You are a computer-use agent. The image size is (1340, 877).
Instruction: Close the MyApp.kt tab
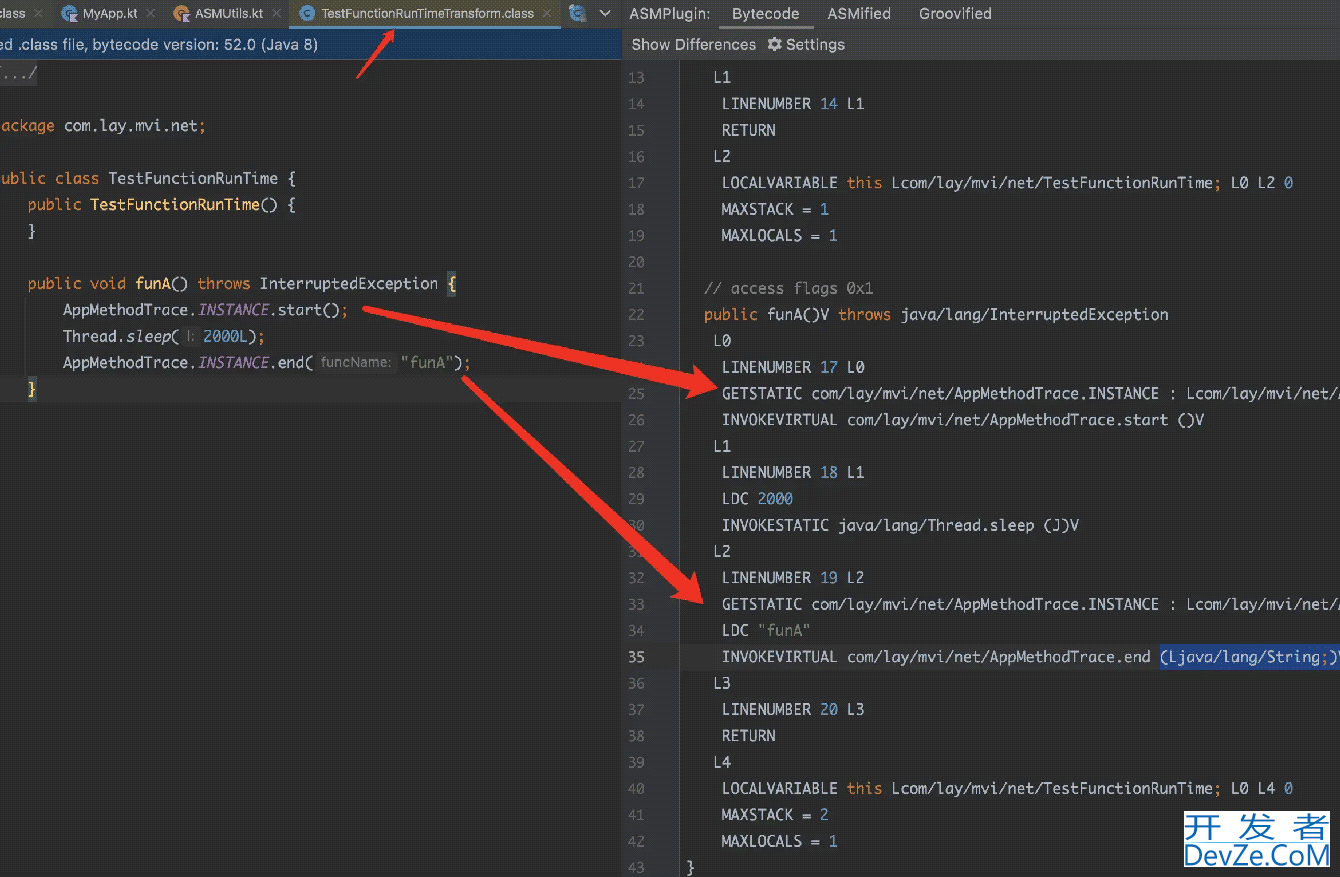click(152, 14)
